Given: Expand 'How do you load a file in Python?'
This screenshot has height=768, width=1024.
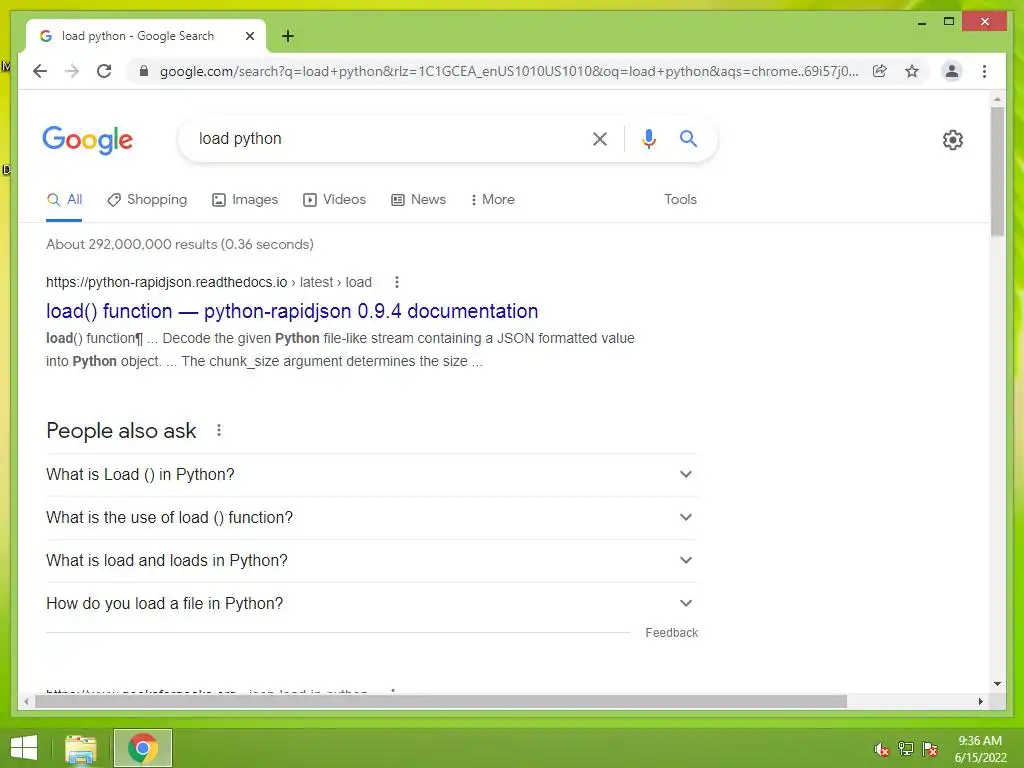Looking at the screenshot, I should pyautogui.click(x=372, y=604).
